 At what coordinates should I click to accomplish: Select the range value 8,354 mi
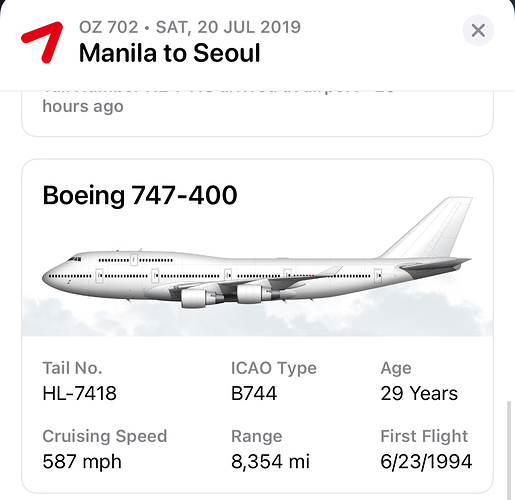(x=270, y=462)
